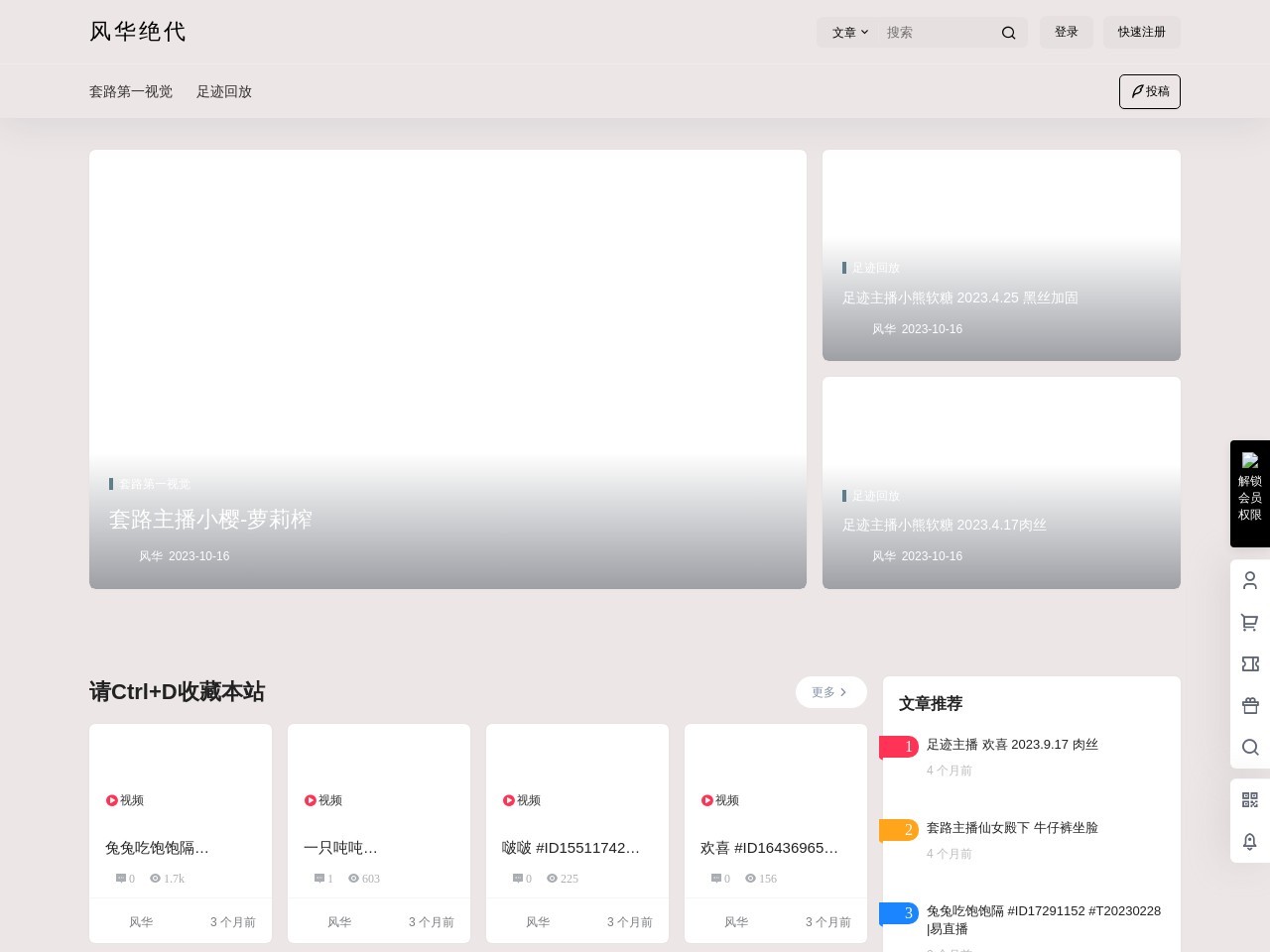The height and width of the screenshot is (952, 1270).
Task: Click the gift box icon in sidebar
Action: click(1250, 705)
